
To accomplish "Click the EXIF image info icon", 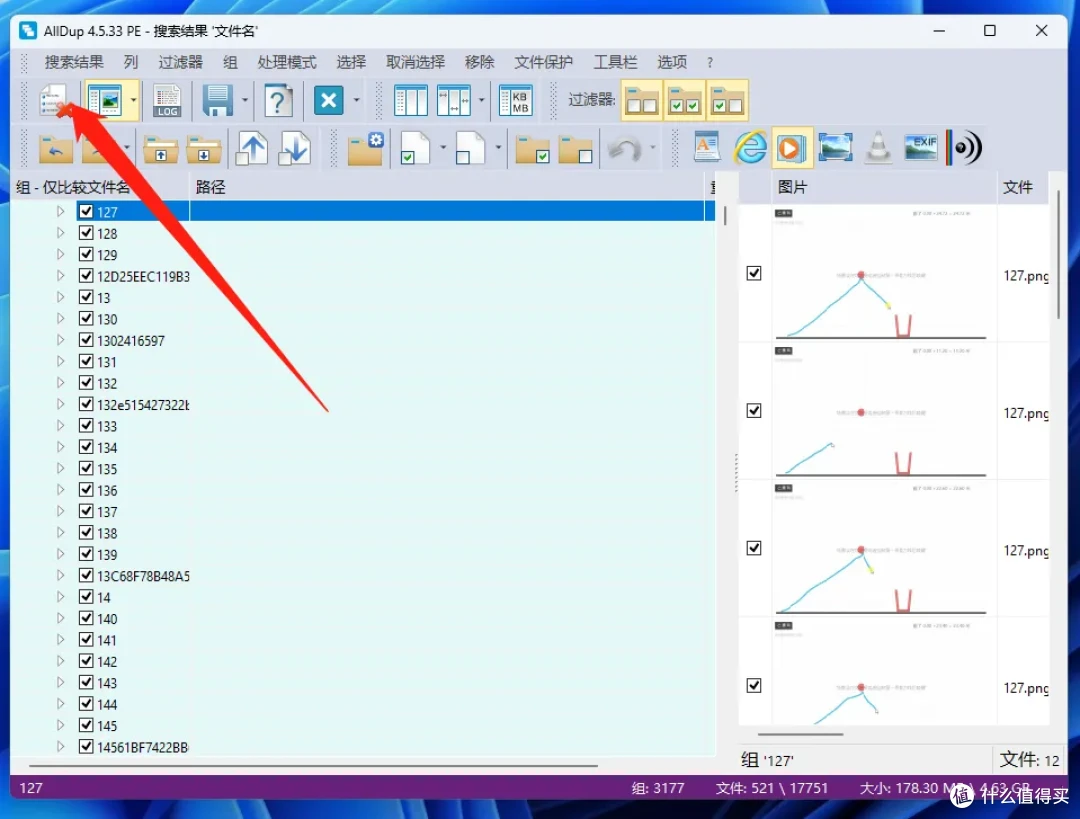I will pos(921,147).
